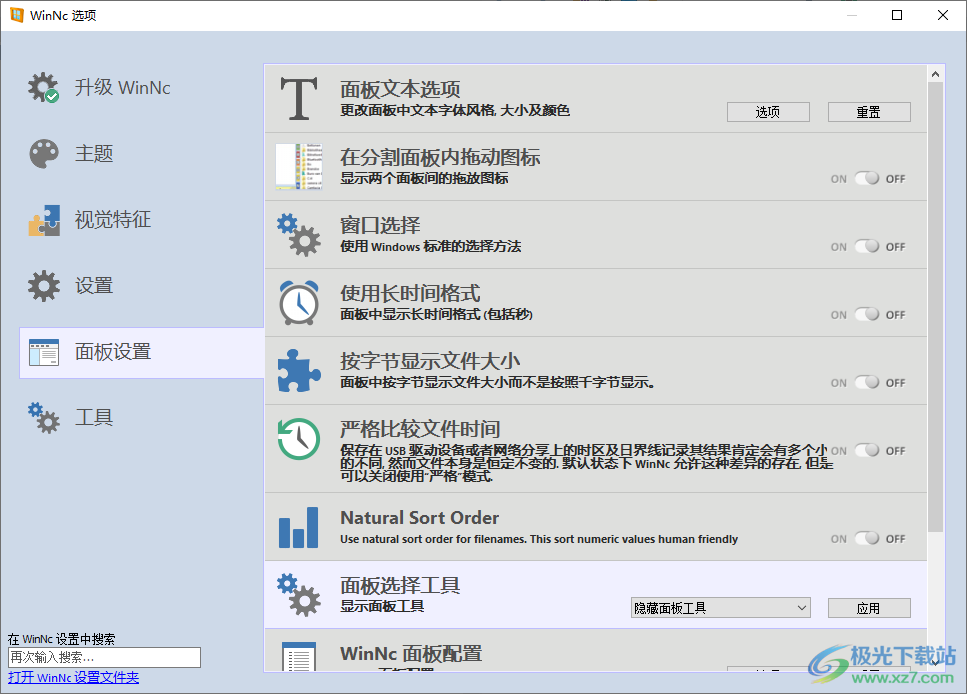Toggle the 使用长时间格式 switch
Image resolution: width=967 pixels, height=694 pixels.
tap(867, 314)
